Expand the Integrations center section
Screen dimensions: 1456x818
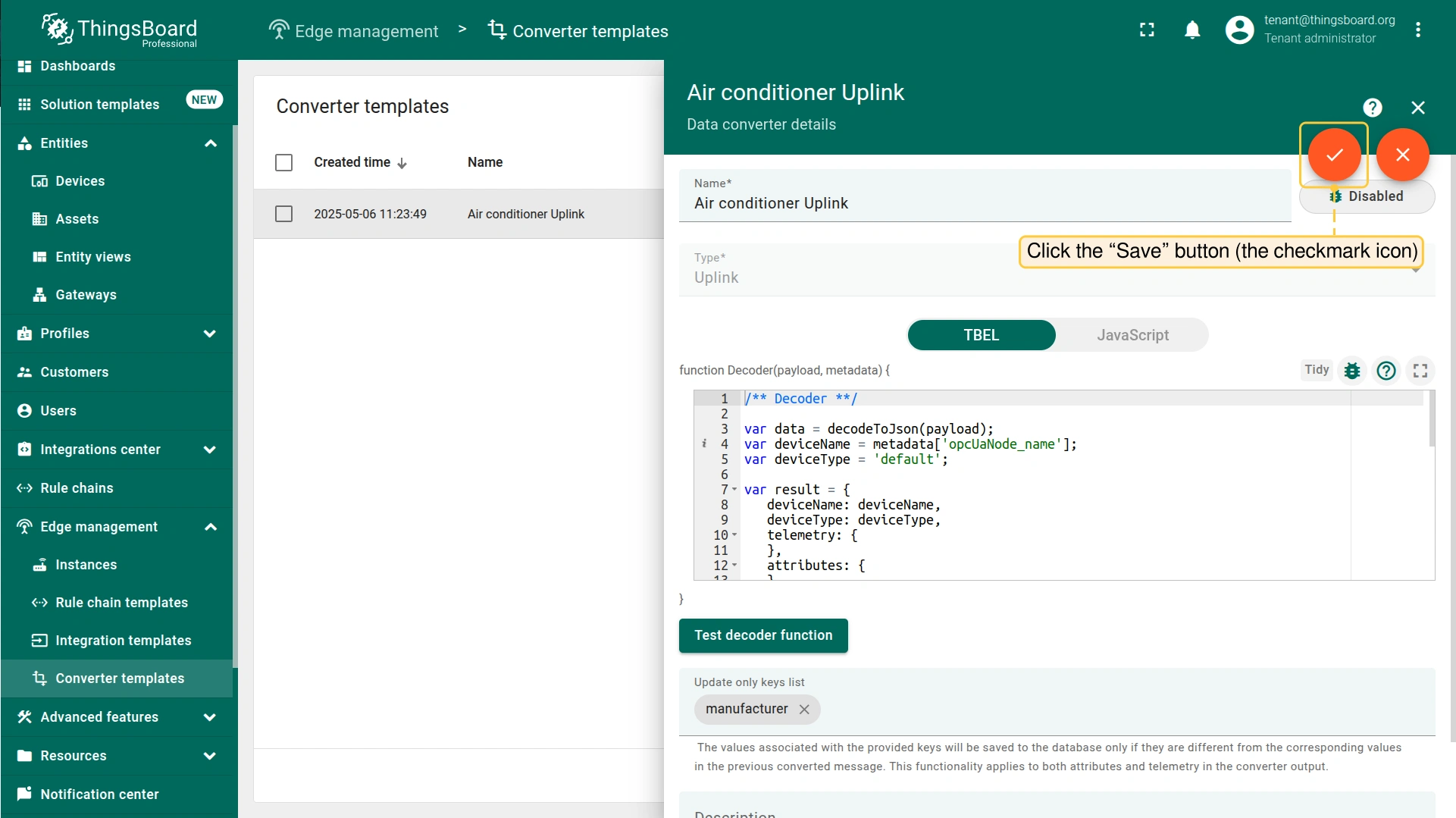pos(210,450)
